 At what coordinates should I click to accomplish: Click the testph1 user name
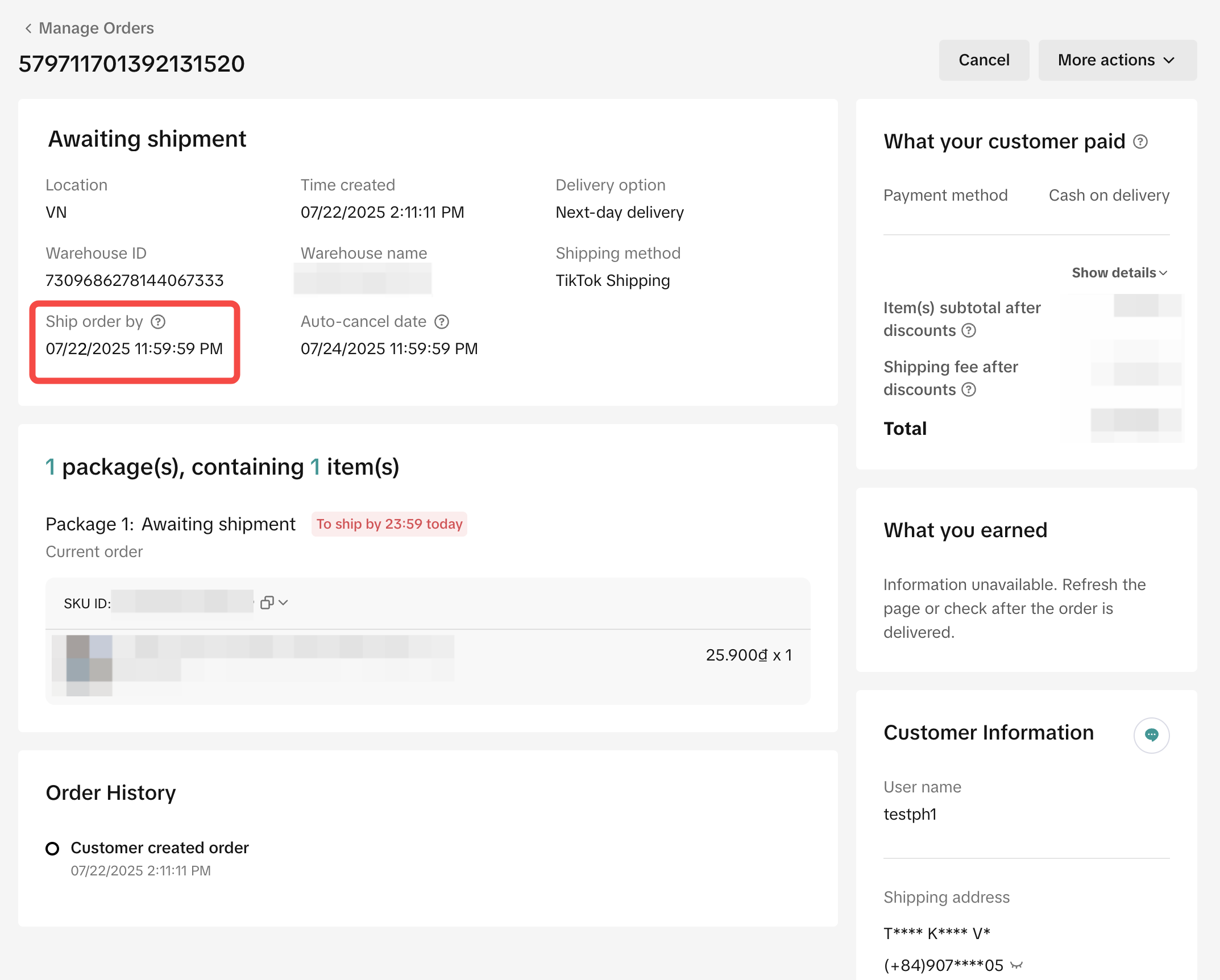click(910, 814)
